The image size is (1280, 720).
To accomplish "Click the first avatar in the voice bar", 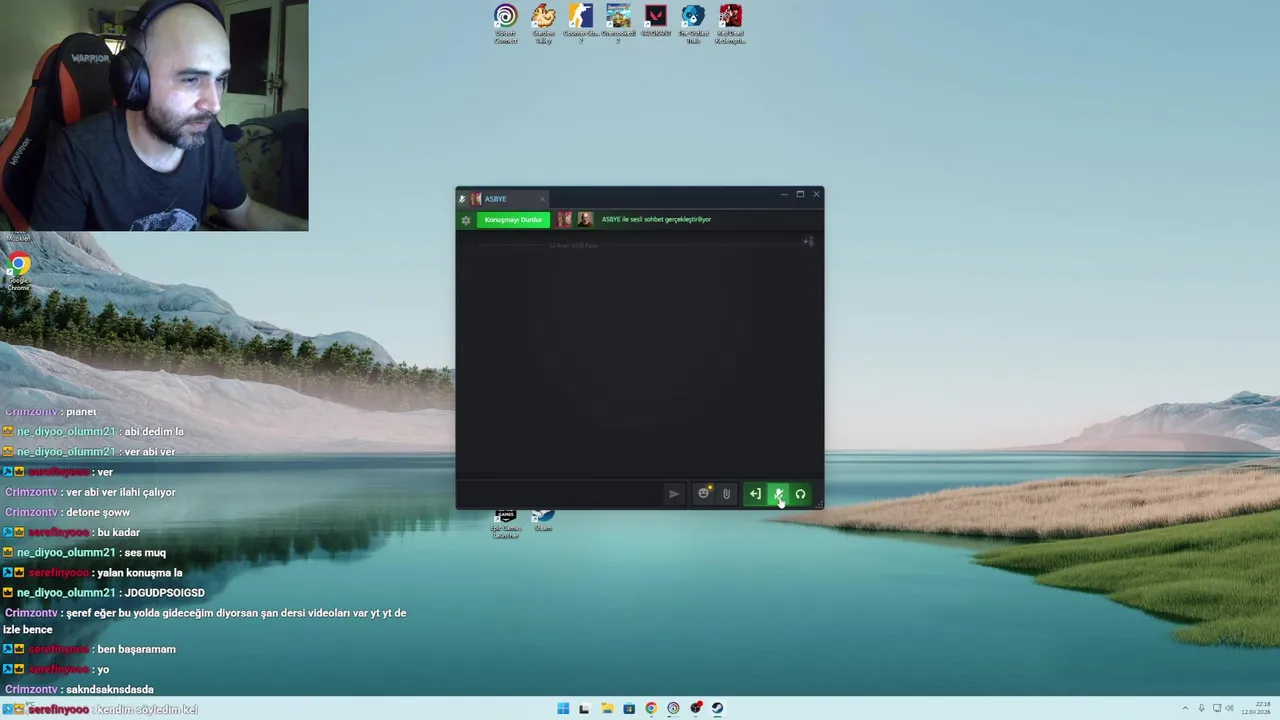I will (x=564, y=220).
